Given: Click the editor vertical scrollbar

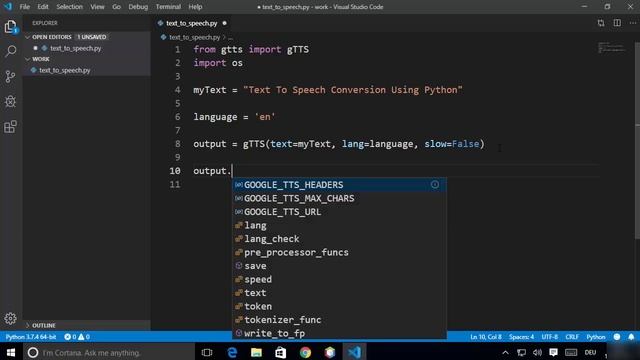Looking at the screenshot, I should click(637, 140).
